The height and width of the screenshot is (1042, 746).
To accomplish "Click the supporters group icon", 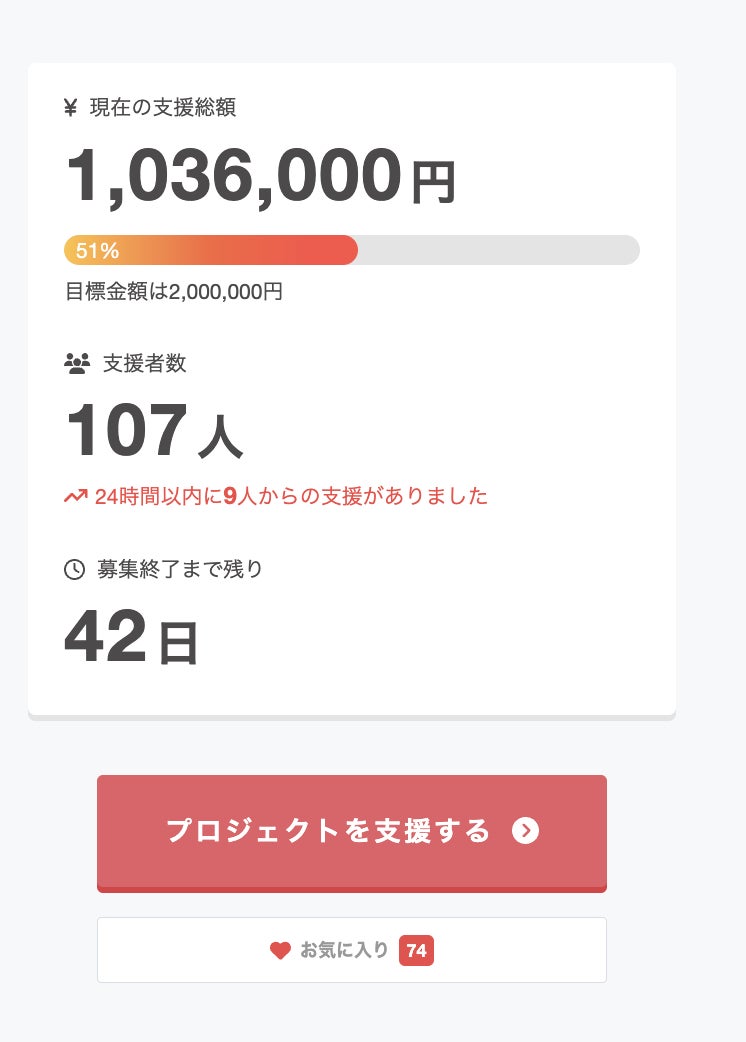I will [x=77, y=364].
